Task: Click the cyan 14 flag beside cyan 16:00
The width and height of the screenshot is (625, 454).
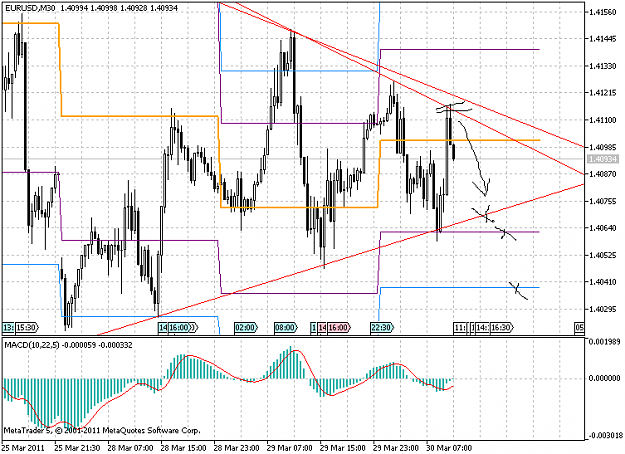Action: click(x=163, y=328)
